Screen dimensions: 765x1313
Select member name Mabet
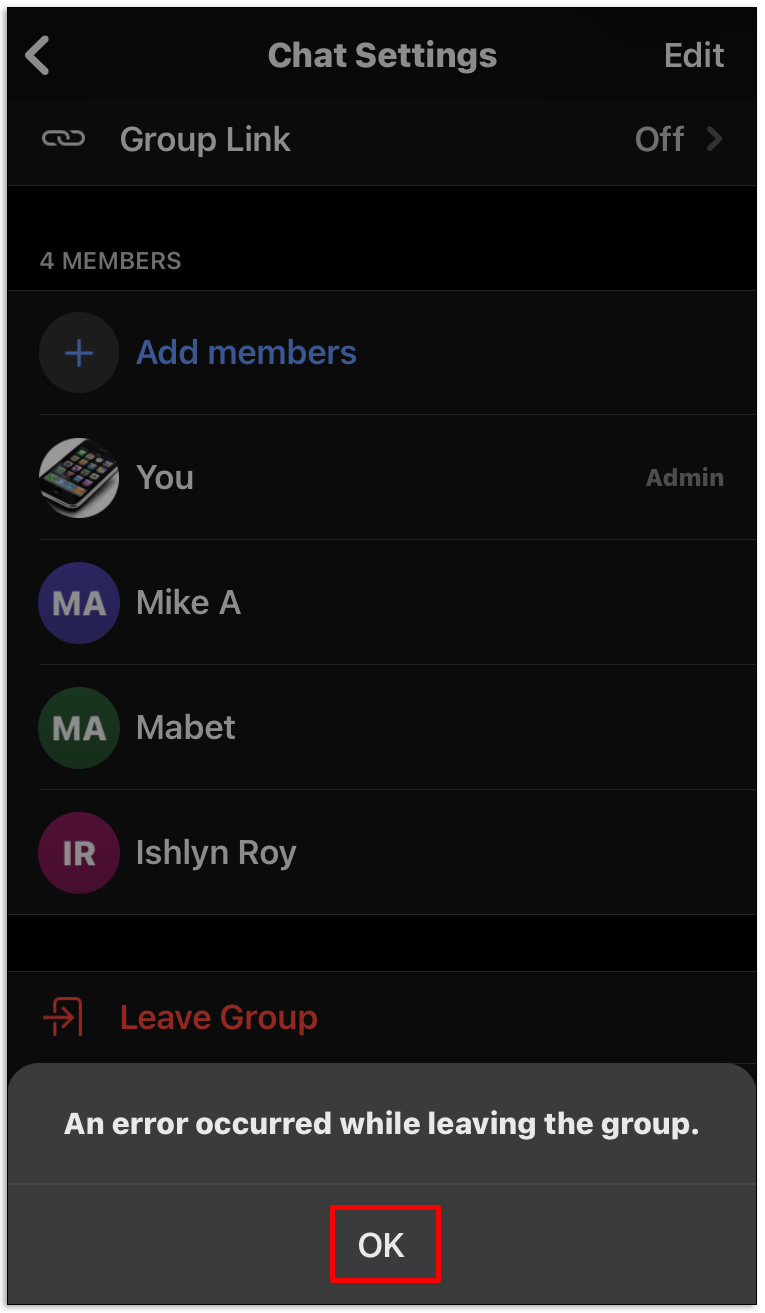(x=186, y=727)
